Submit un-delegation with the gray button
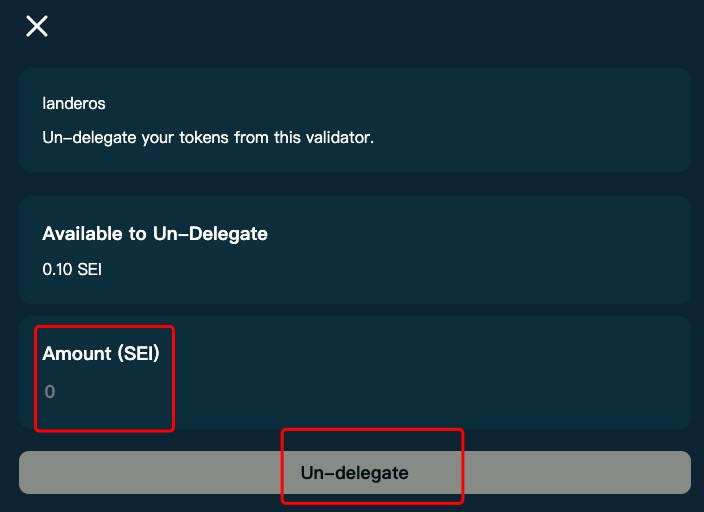Screen dimensions: 704x512 pyautogui.click(x=354, y=472)
